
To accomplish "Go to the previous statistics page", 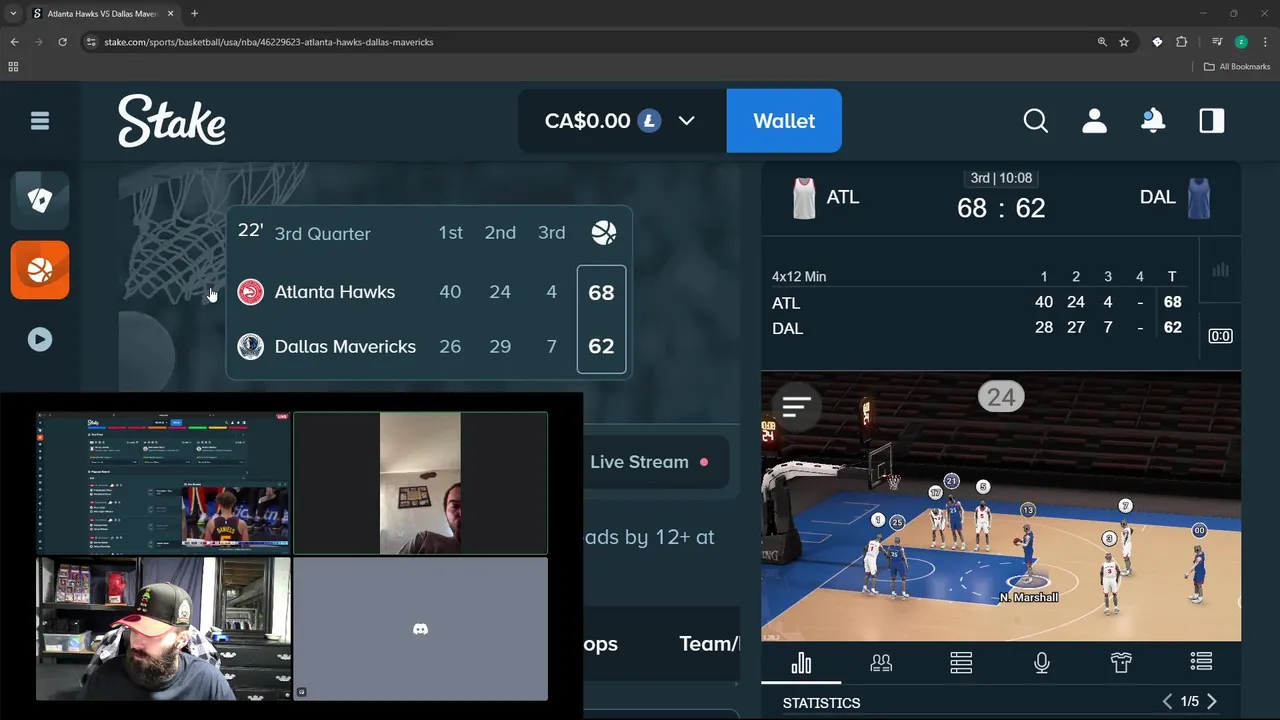I will click(x=1167, y=702).
